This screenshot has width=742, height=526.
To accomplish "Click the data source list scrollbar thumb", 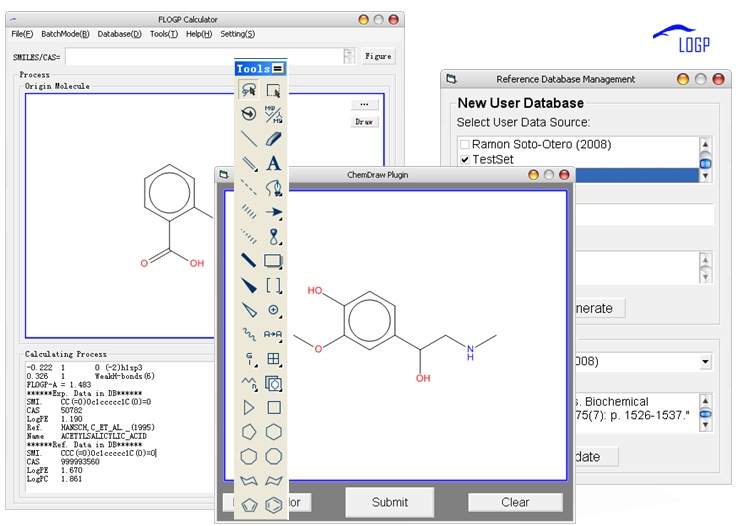I will point(705,163).
